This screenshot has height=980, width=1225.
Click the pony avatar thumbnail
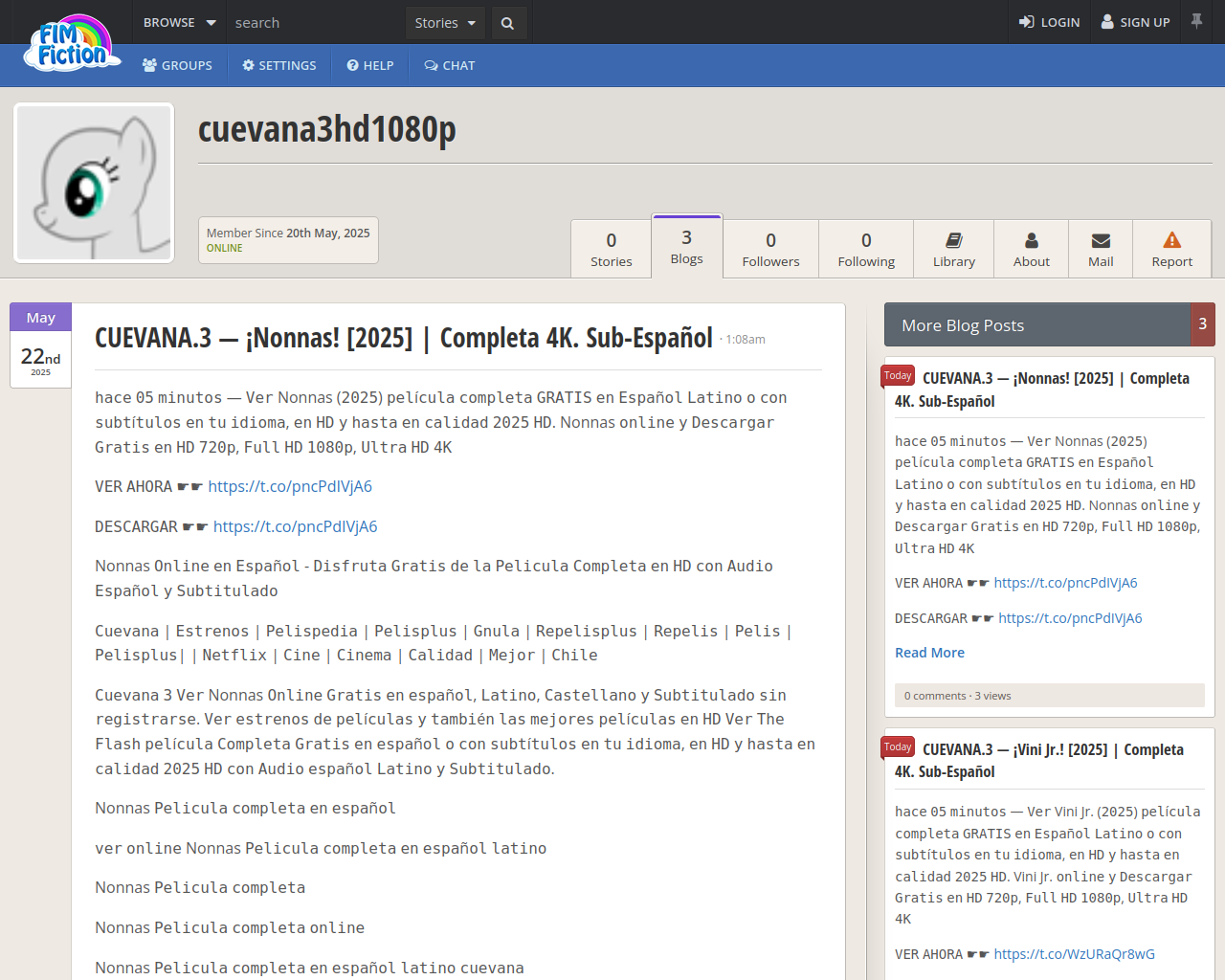[94, 183]
